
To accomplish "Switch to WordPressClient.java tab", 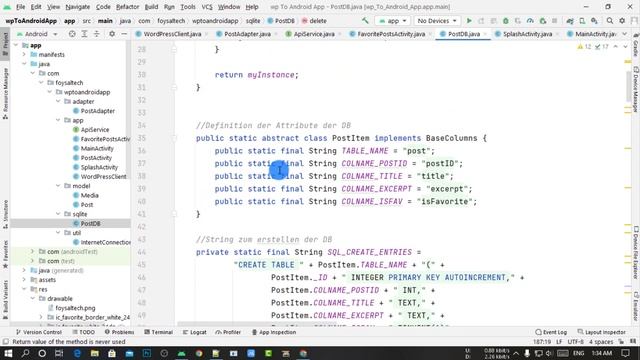I will click(172, 34).
